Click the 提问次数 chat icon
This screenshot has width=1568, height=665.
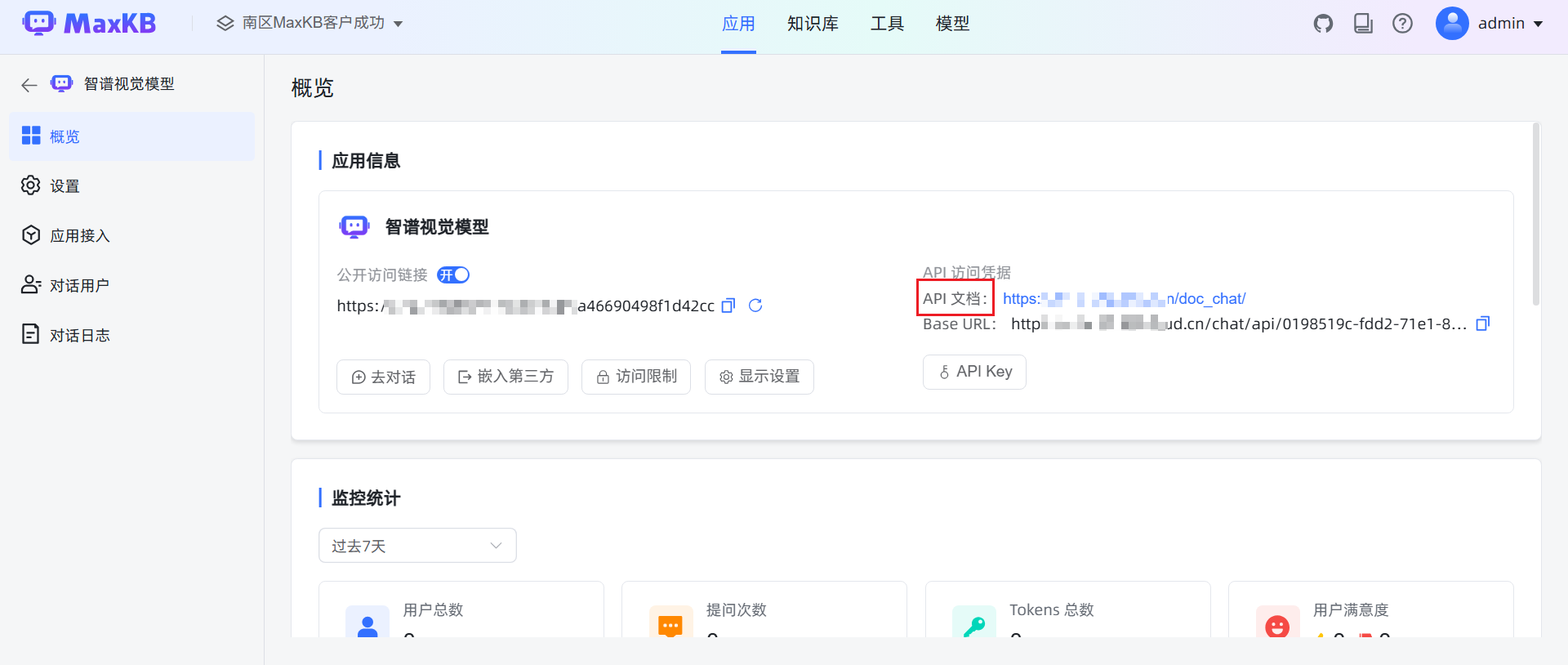(x=670, y=622)
